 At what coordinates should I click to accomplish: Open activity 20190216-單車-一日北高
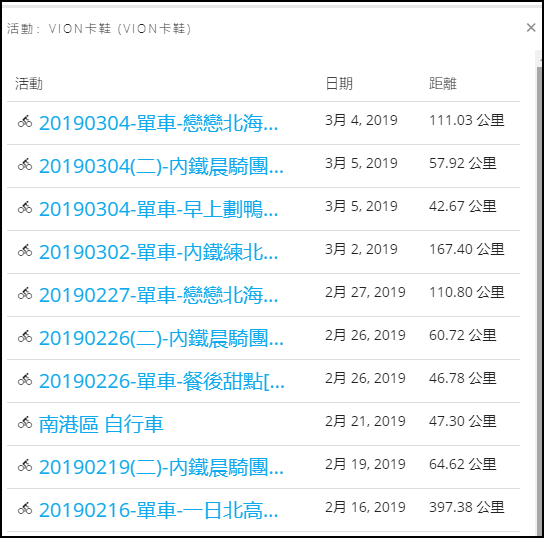159,510
